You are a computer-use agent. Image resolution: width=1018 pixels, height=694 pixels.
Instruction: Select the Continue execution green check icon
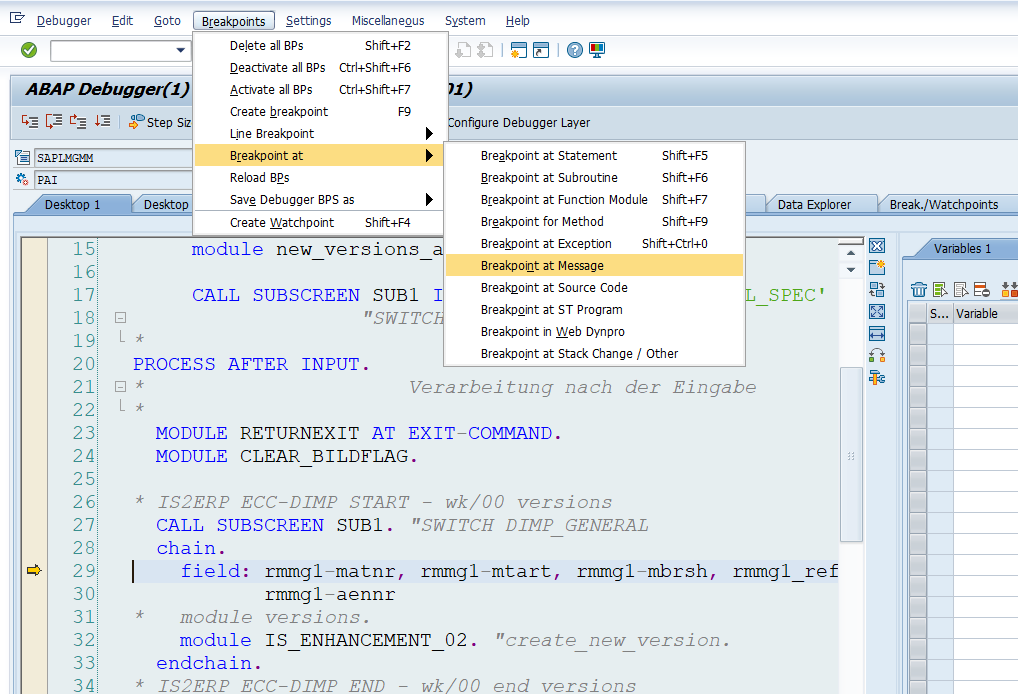[x=27, y=50]
